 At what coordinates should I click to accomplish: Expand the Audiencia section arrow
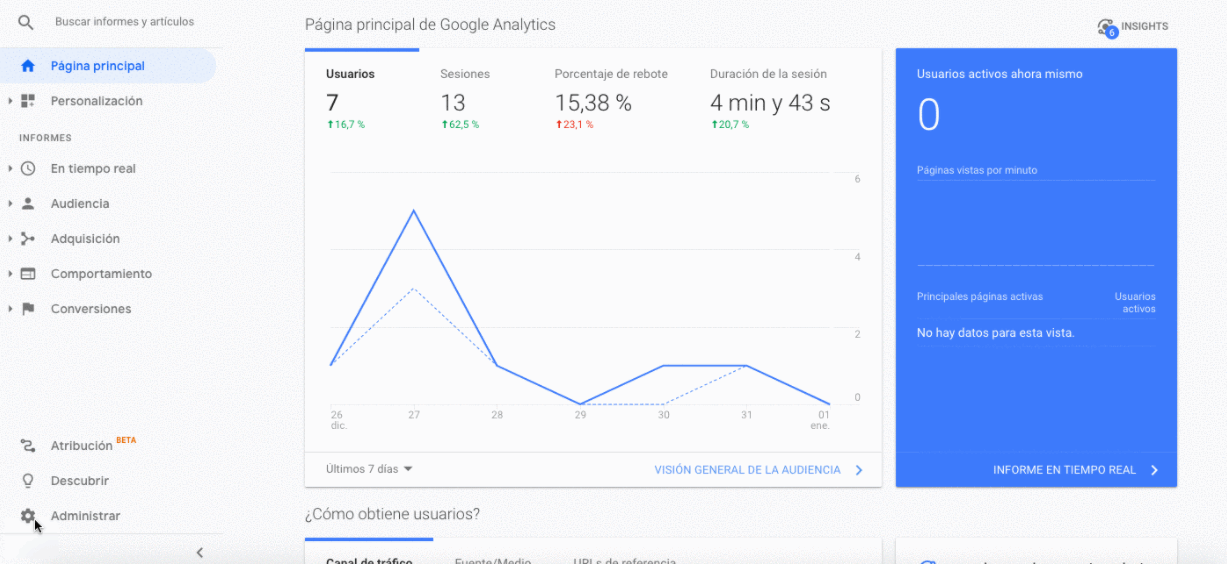(10, 204)
